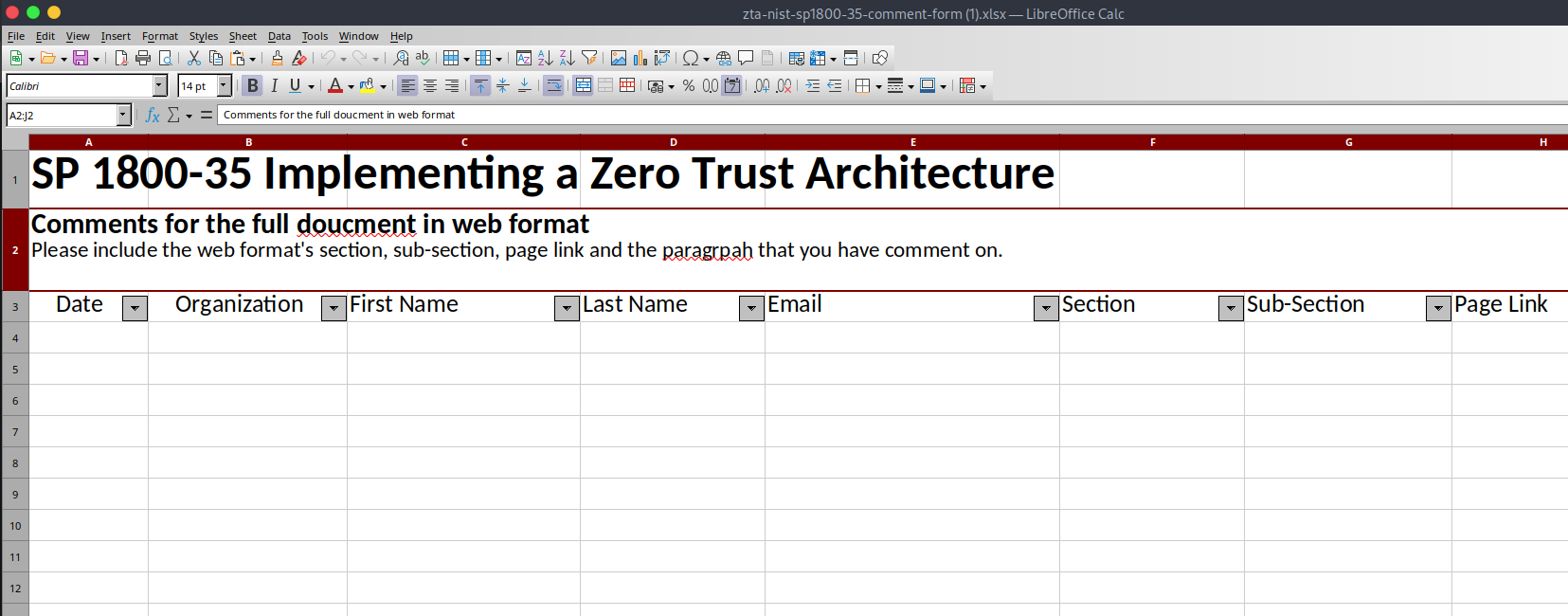
Task: Open the Calibri font name dropdown
Action: (160, 85)
